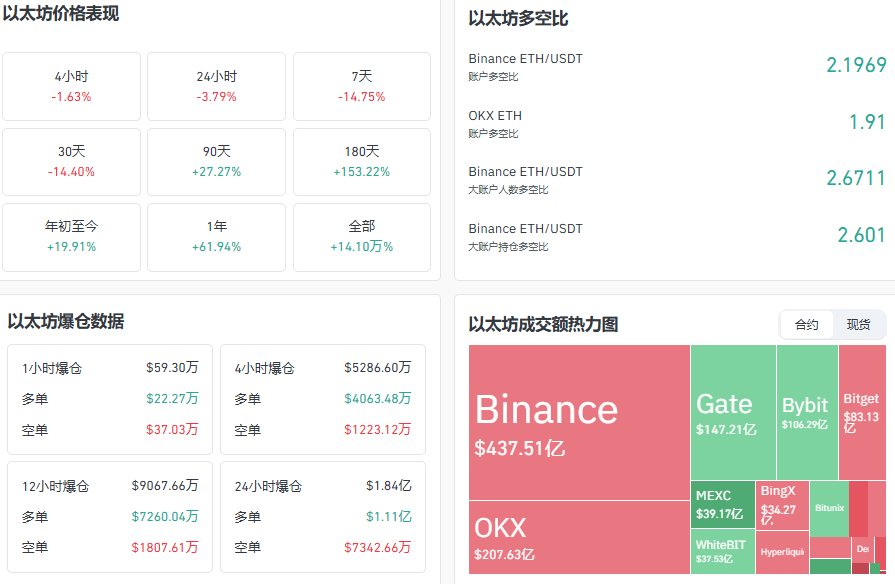Image resolution: width=895 pixels, height=584 pixels.
Task: Switch heatmap to 现货 tab
Action: [x=858, y=325]
